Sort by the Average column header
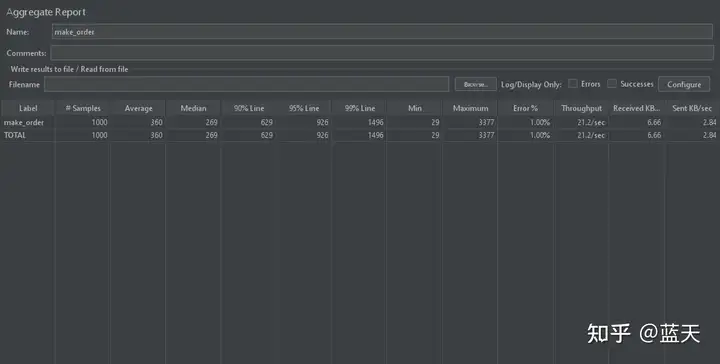 [x=138, y=108]
